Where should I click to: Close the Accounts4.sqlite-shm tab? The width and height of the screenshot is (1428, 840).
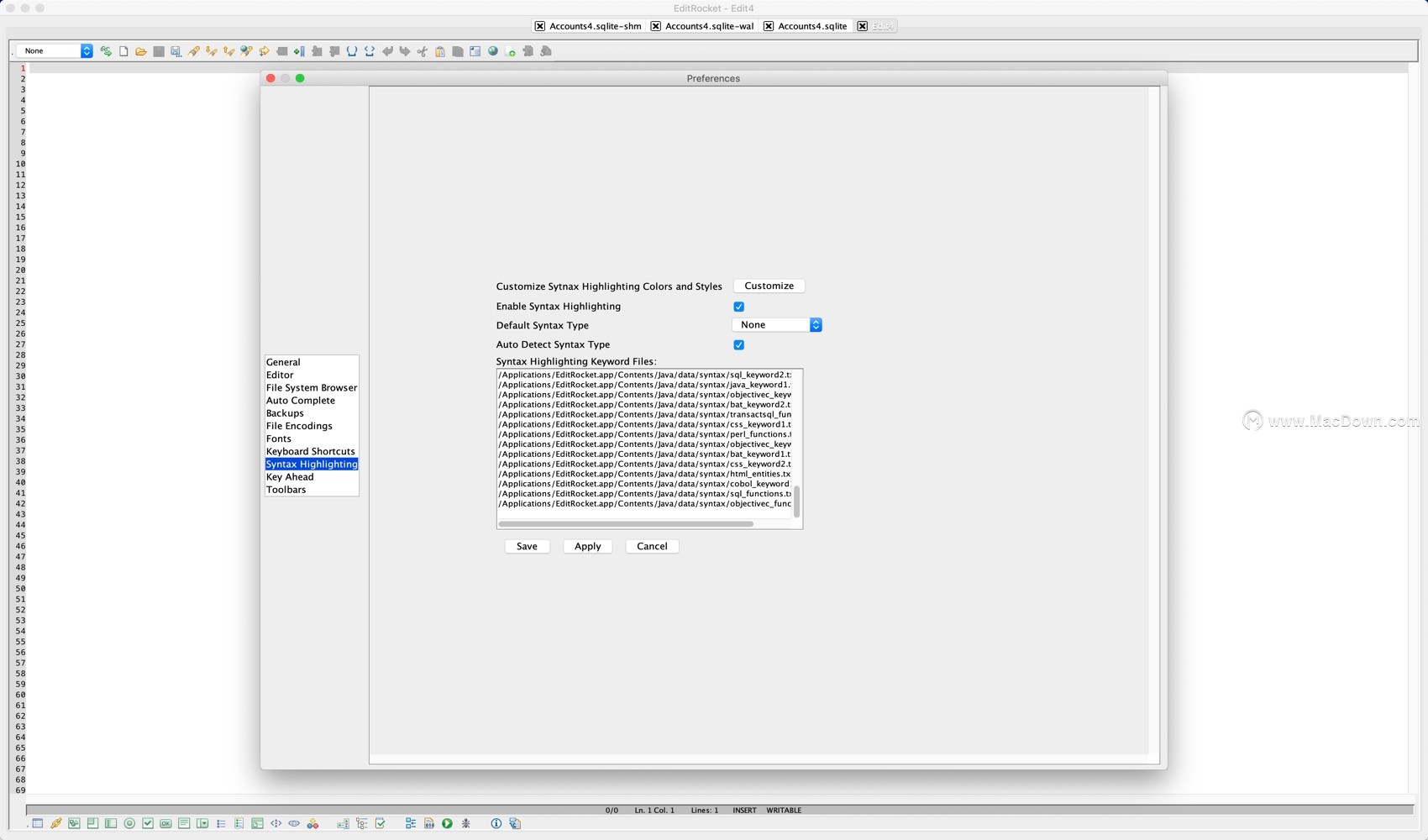click(x=539, y=26)
